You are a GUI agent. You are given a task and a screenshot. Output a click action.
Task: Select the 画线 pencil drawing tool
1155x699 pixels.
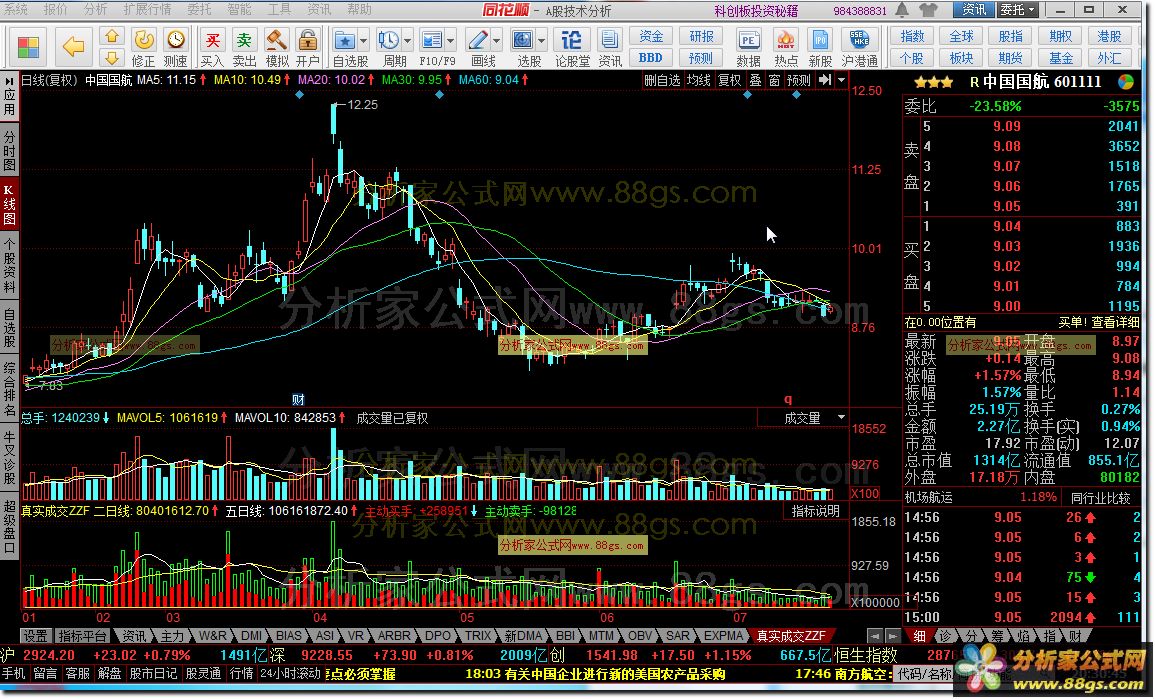click(477, 40)
